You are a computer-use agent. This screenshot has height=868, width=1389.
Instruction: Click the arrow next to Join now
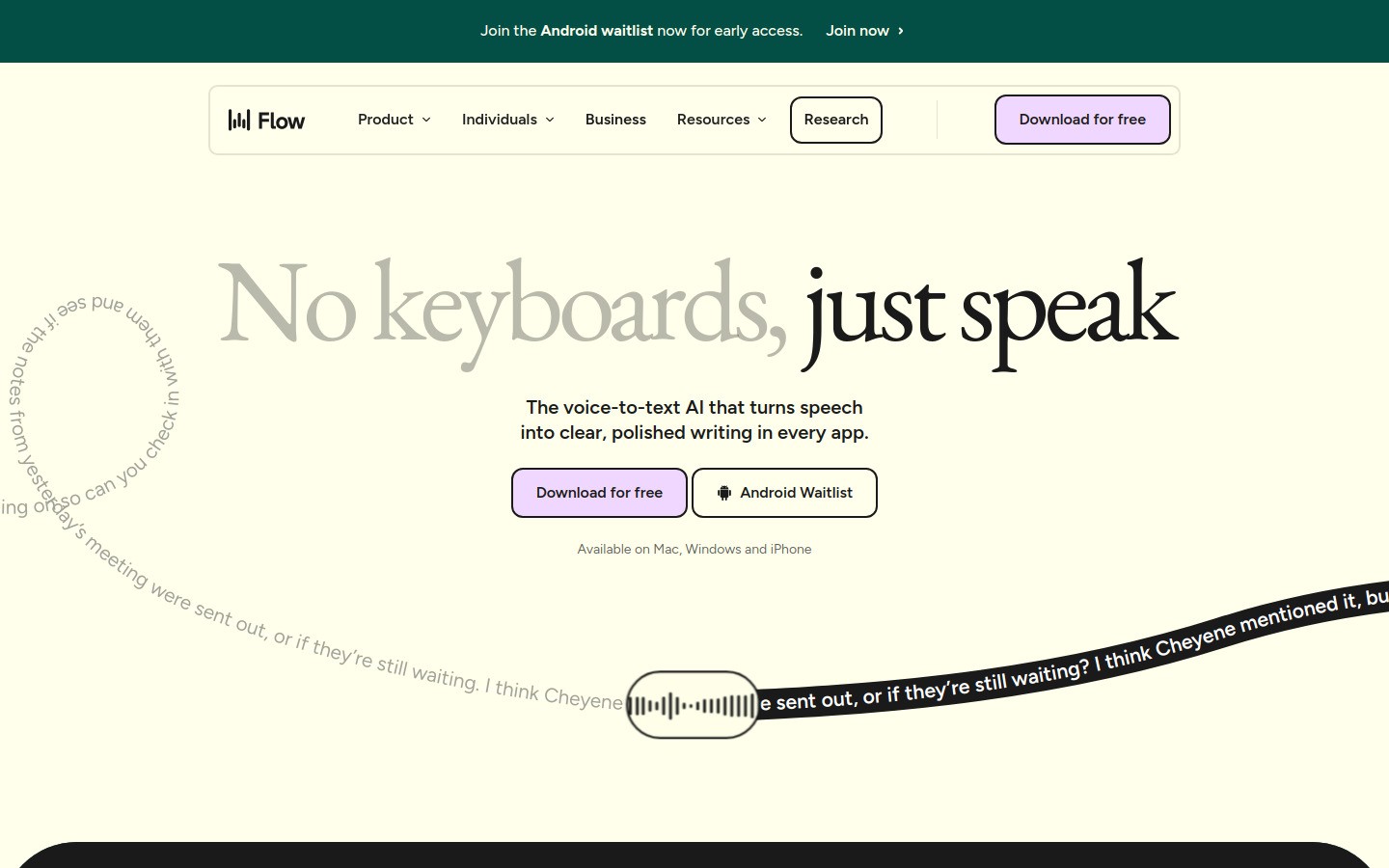point(901,31)
